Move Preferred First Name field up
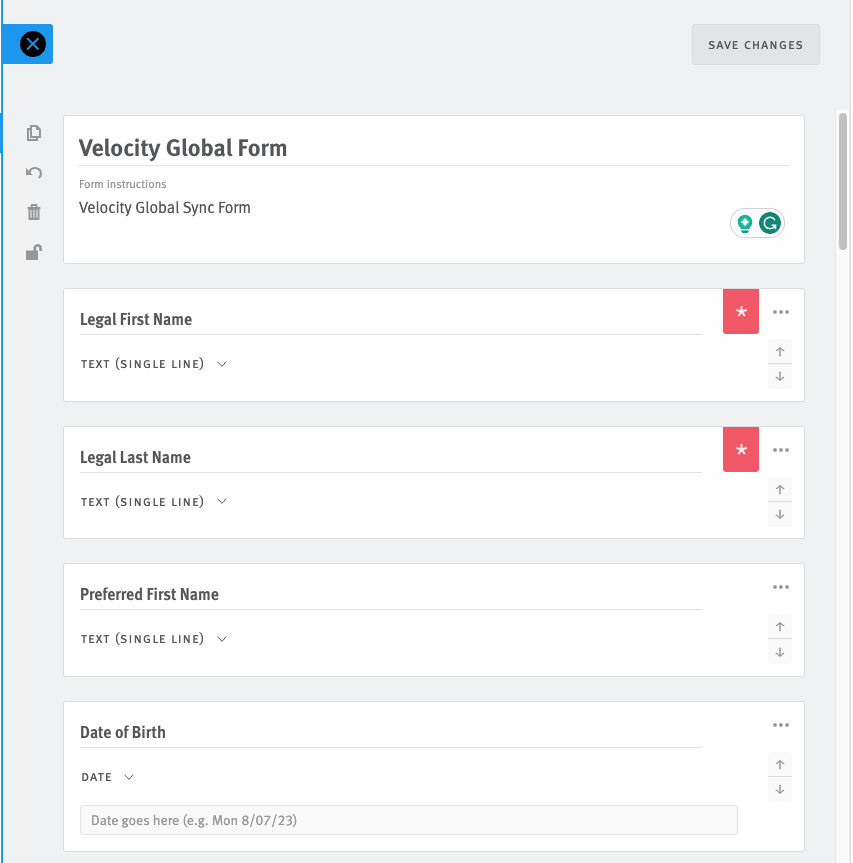This screenshot has width=853, height=863. pyautogui.click(x=780, y=627)
